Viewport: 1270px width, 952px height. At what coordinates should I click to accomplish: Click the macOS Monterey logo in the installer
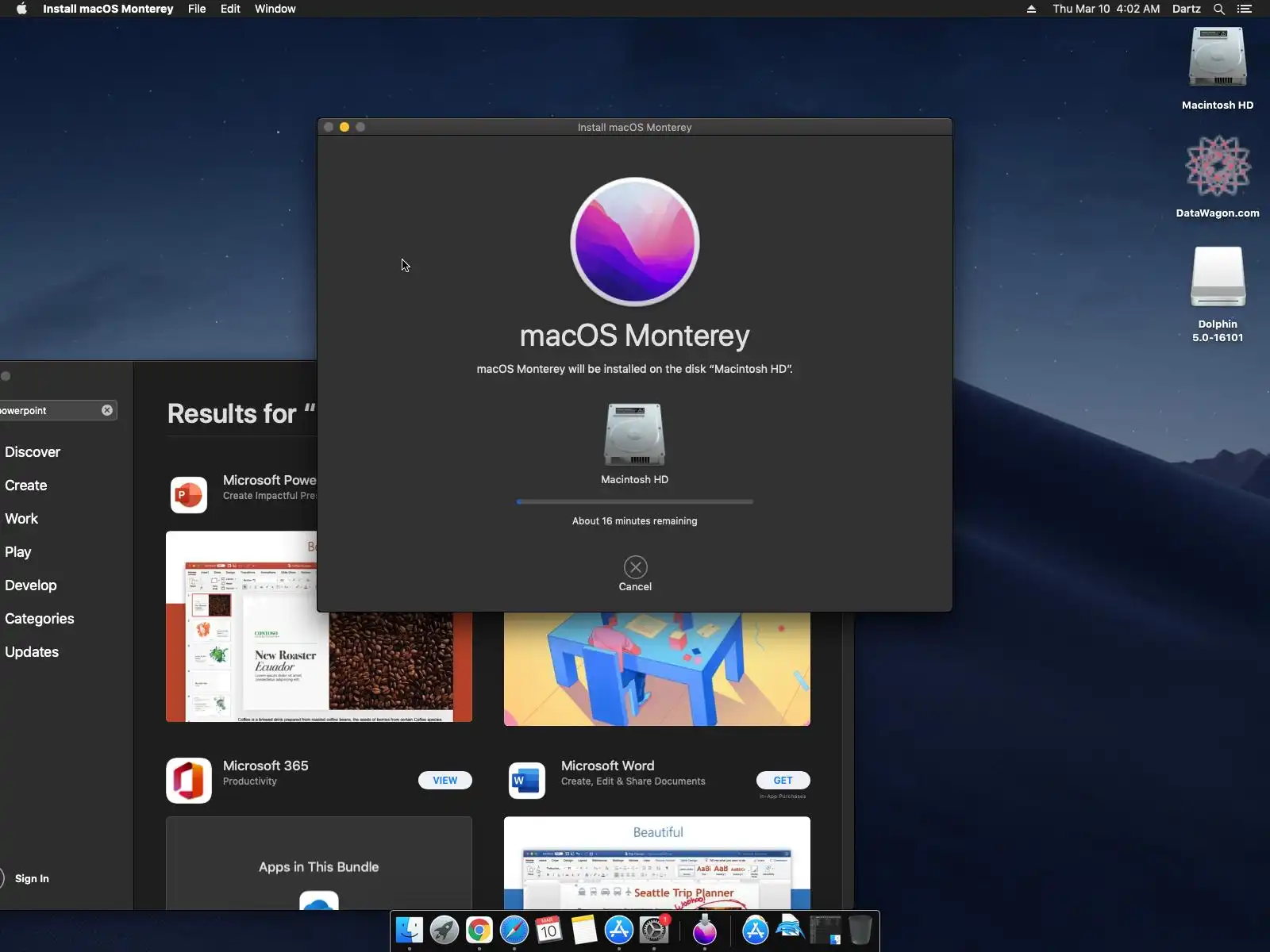(635, 241)
